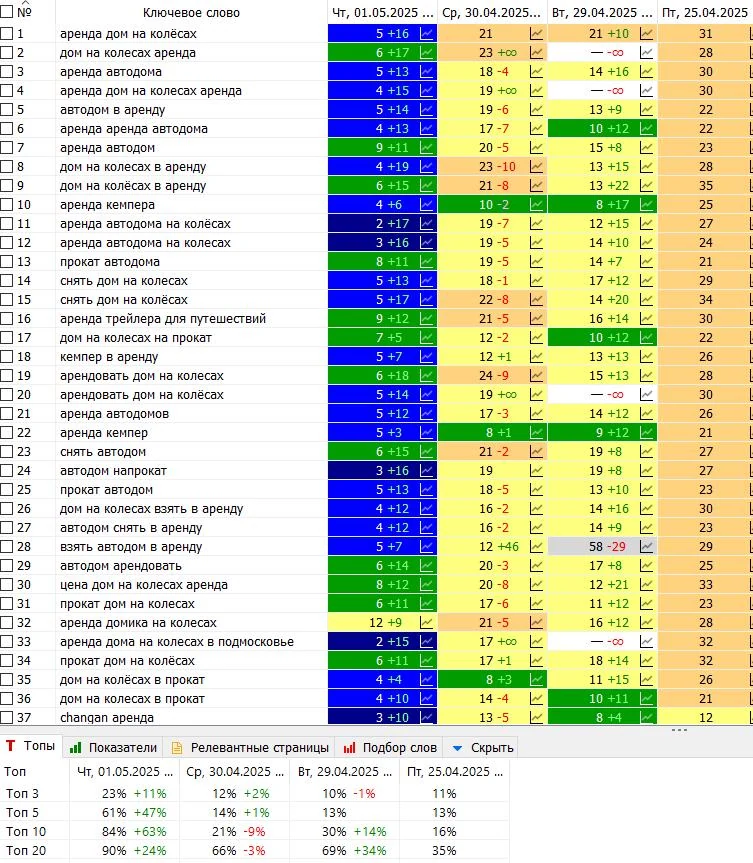The image size is (753, 863).
Task: Select keyword "аренда дом на колёсах"
Action: click(x=128, y=34)
